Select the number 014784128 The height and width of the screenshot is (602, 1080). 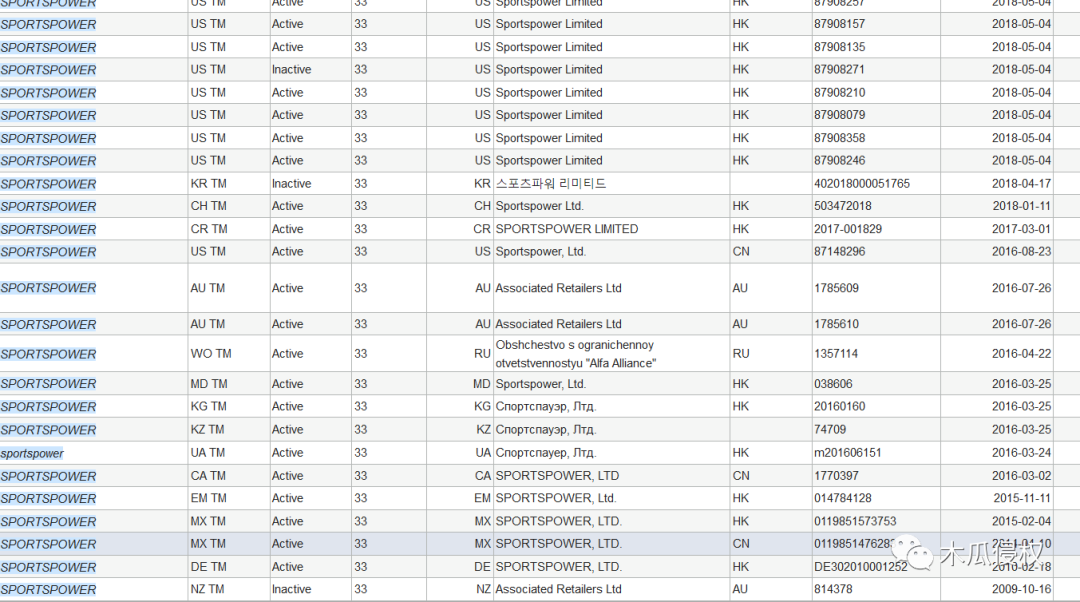click(842, 498)
